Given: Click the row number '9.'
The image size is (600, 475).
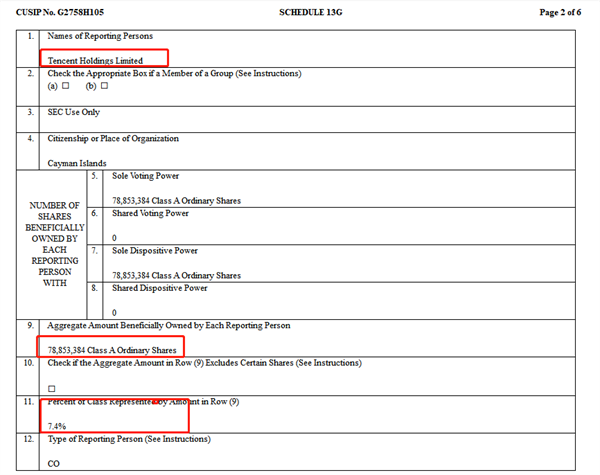Looking at the screenshot, I should 30,325.
